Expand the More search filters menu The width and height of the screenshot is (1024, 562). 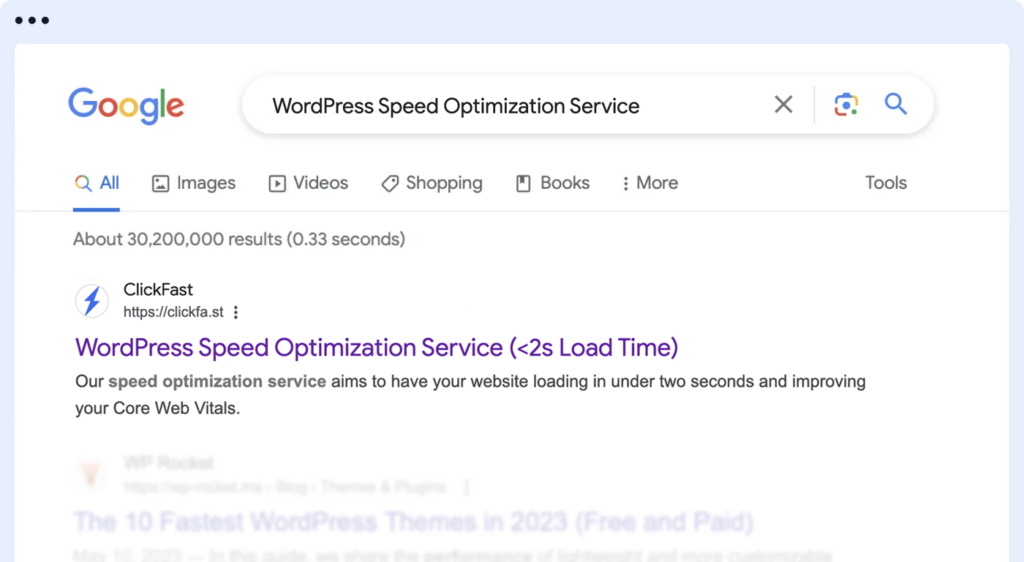tap(649, 183)
